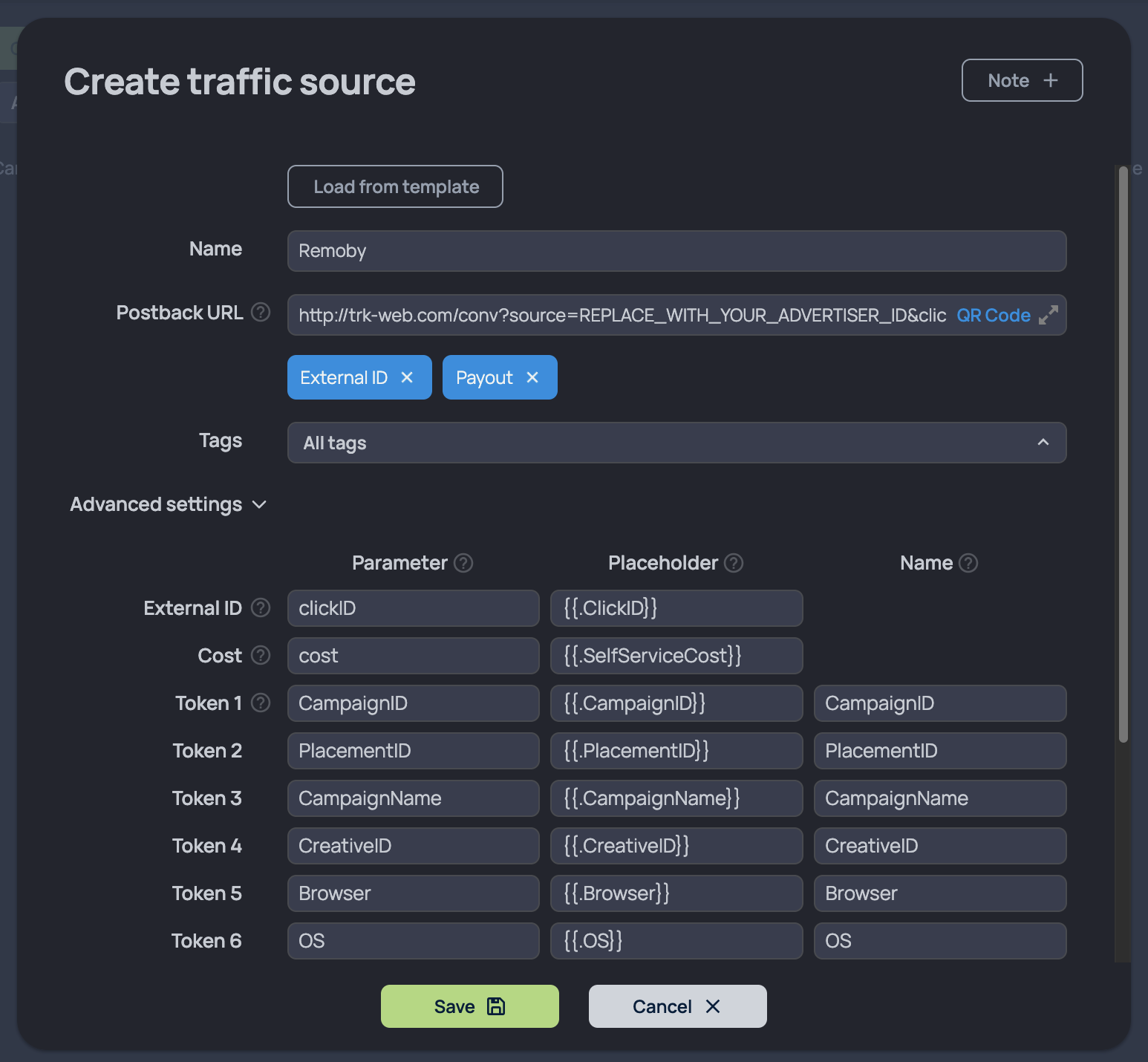1148x1062 pixels.
Task: Click the cost parameter input field
Action: pyautogui.click(x=413, y=656)
